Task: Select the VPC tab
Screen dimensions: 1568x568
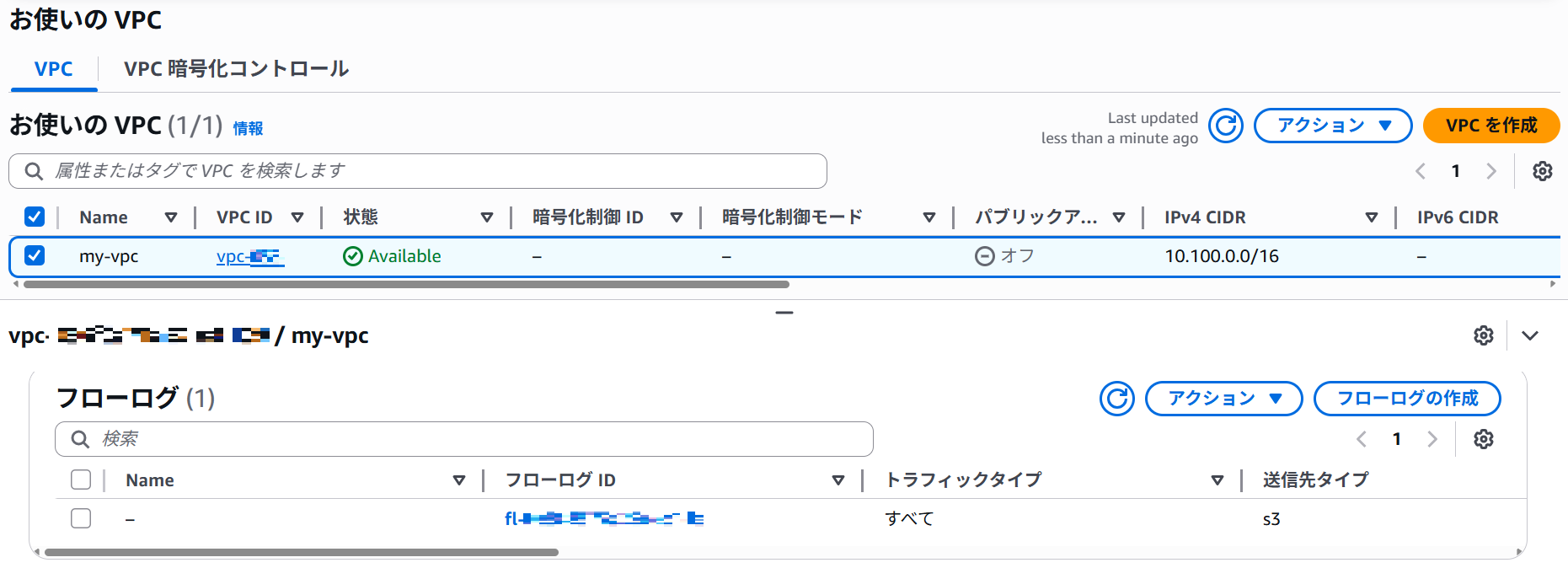Action: click(53, 69)
